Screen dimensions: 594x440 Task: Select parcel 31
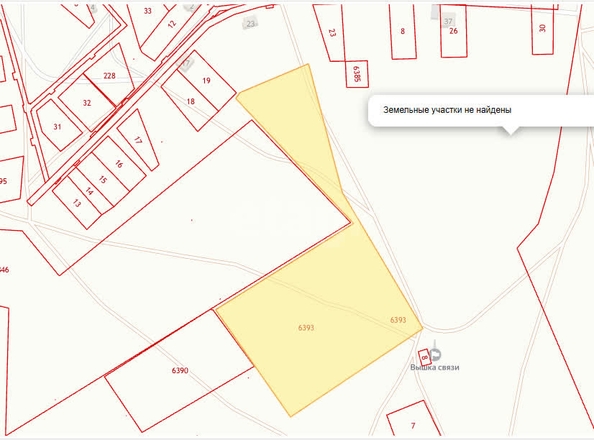click(x=58, y=127)
